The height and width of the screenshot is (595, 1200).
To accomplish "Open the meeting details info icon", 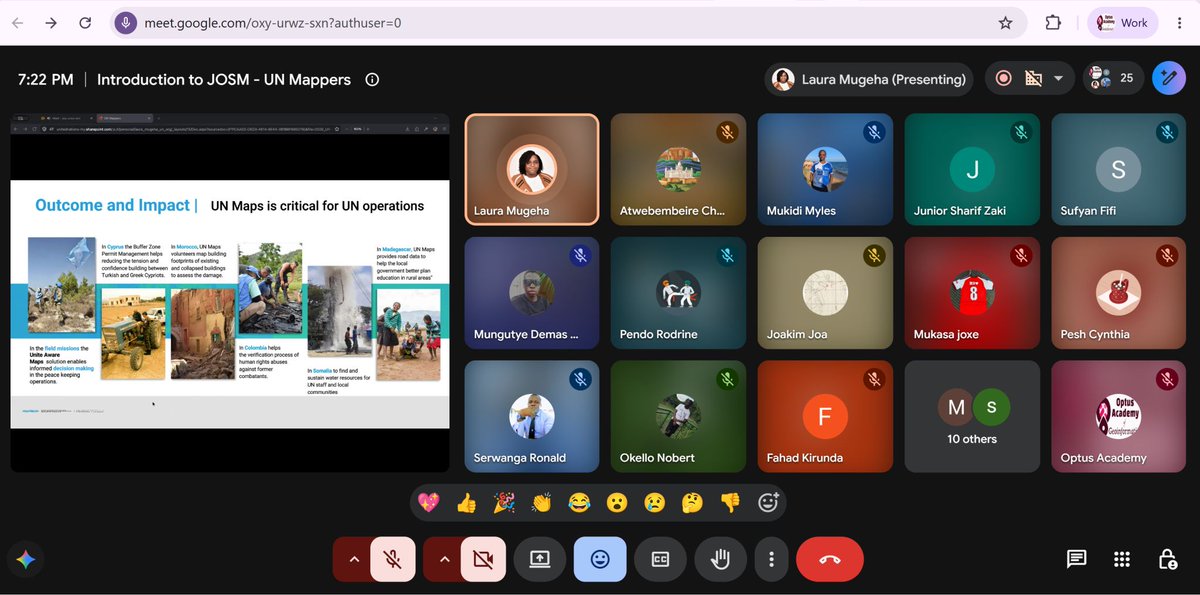I will tap(372, 79).
